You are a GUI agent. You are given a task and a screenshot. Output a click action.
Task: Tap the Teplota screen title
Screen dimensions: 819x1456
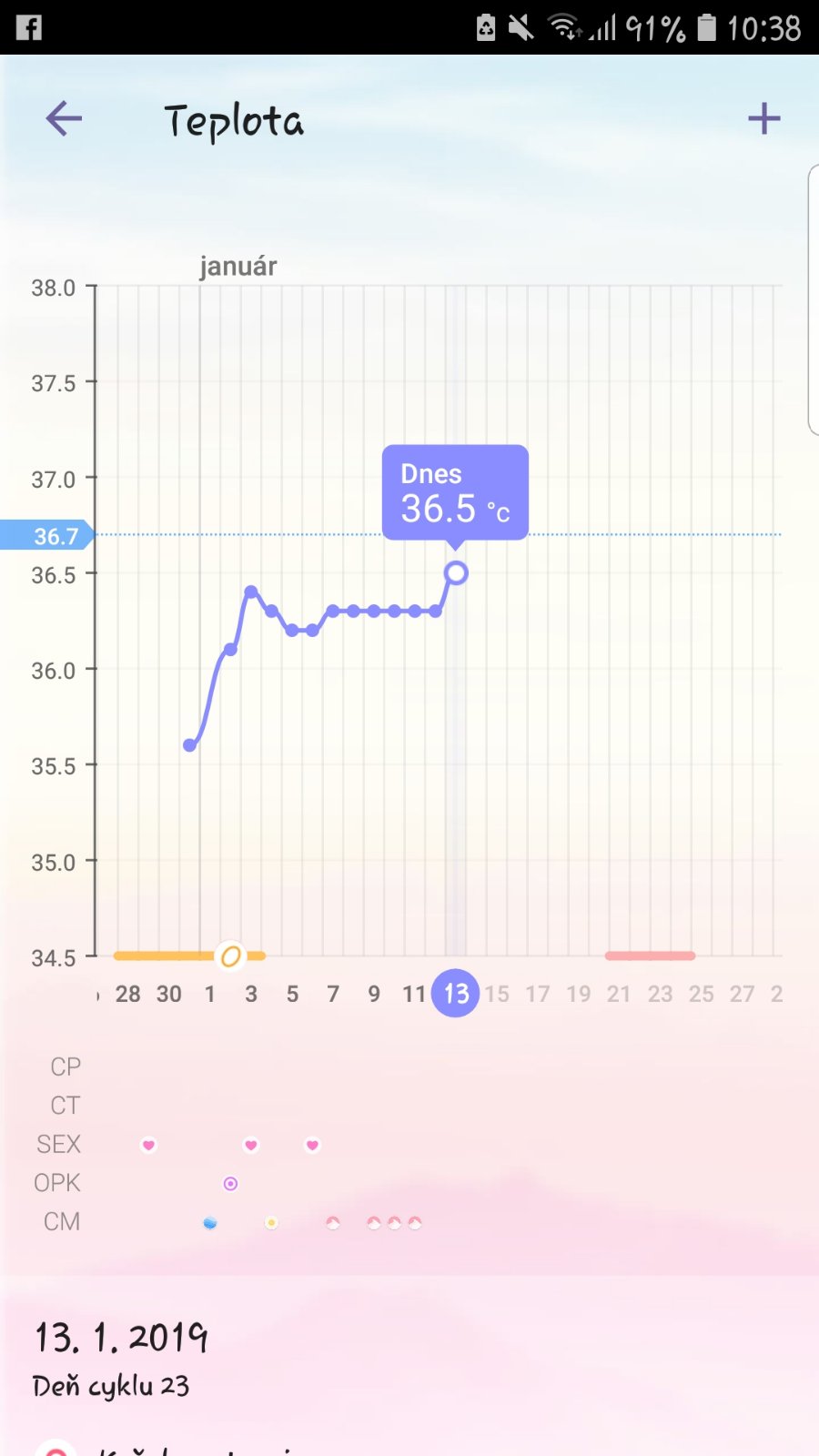point(234,121)
